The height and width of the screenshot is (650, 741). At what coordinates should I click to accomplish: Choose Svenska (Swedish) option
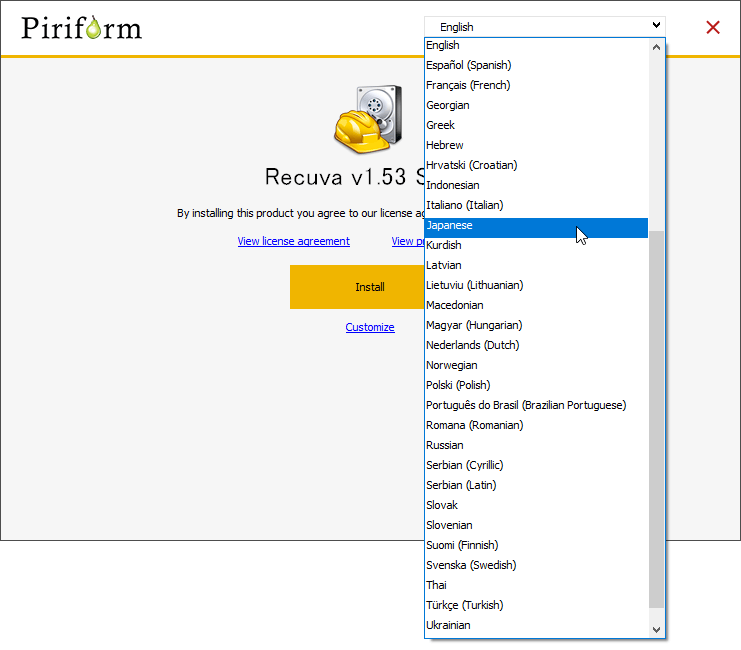click(536, 565)
